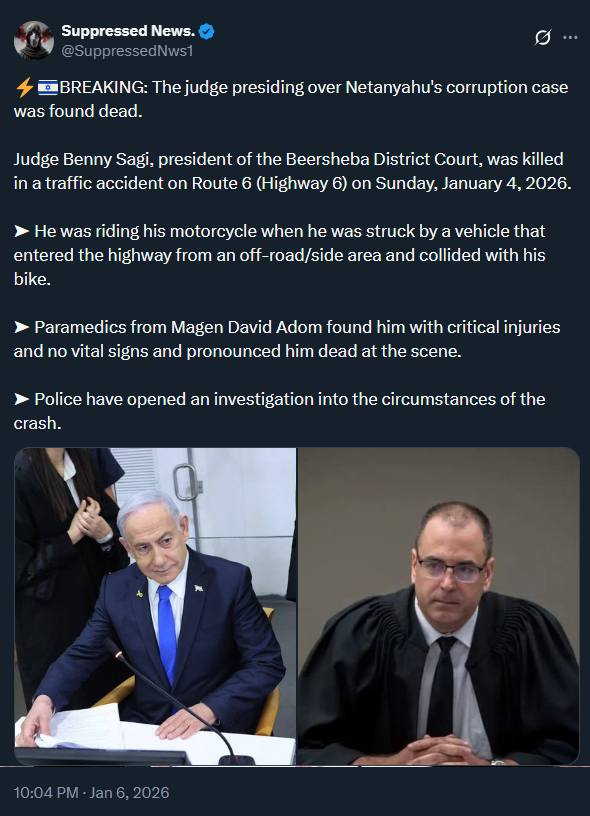Image resolution: width=590 pixels, height=816 pixels.
Task: Click the Israel flag emoji
Action: (48, 87)
